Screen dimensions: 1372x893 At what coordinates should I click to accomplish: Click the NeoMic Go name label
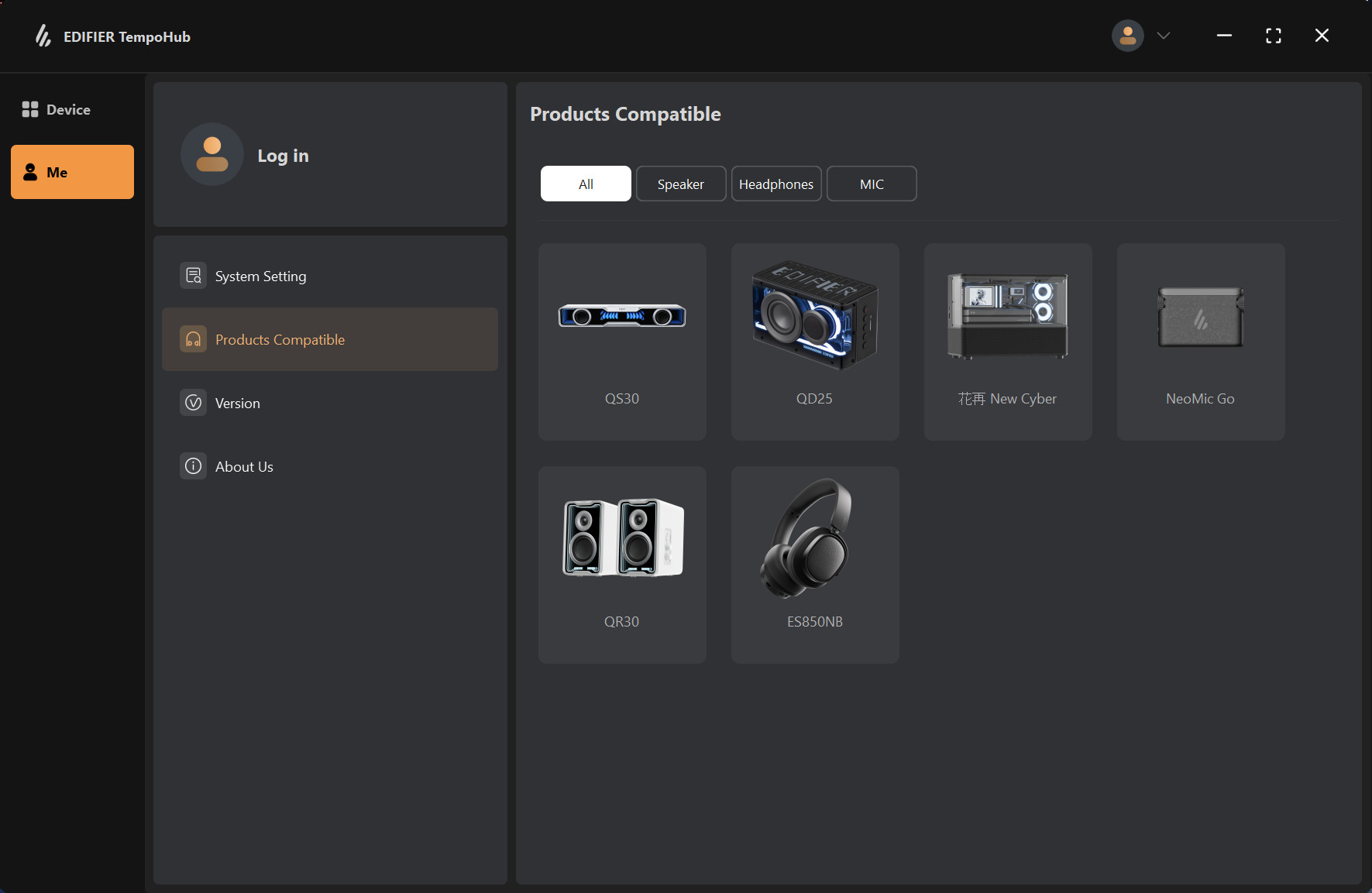click(1200, 399)
